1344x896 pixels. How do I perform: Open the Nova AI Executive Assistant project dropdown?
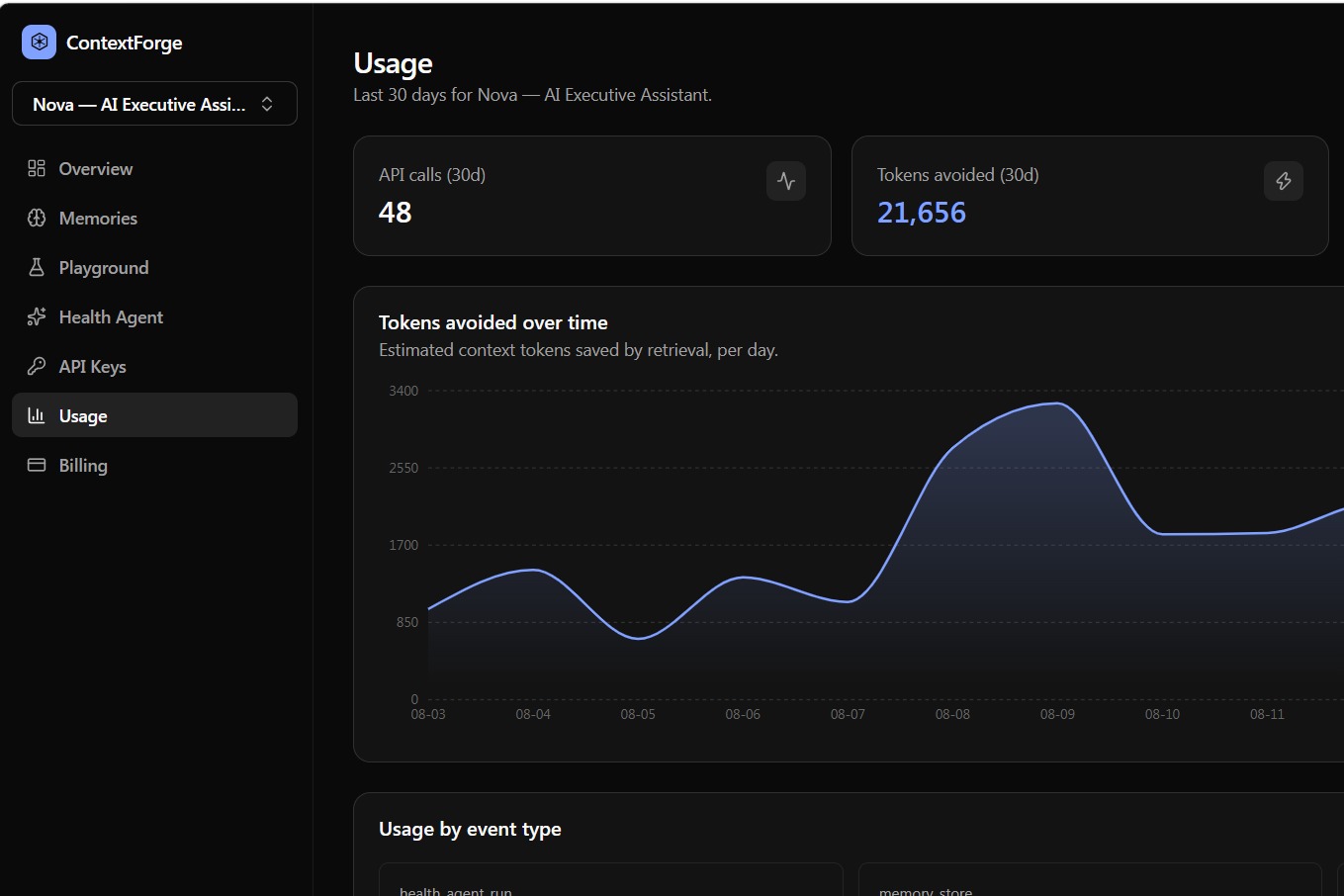154,104
